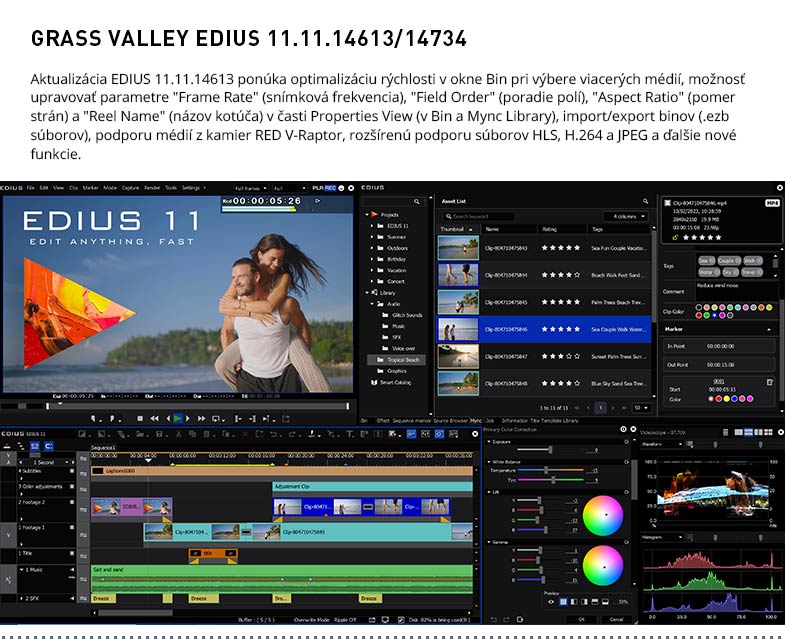Image resolution: width=785 pixels, height=639 pixels.
Task: Click the fast-forward button in the player
Action: click(x=201, y=418)
